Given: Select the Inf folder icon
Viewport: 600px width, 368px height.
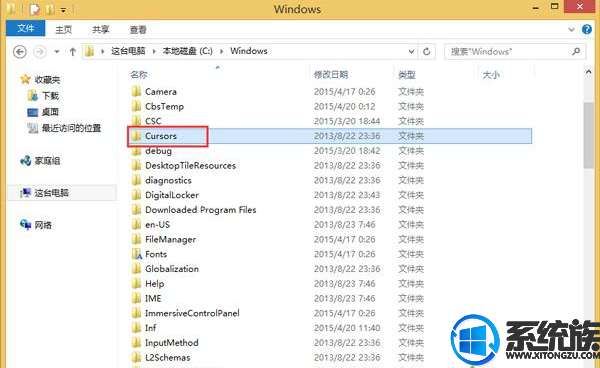Looking at the screenshot, I should click(x=136, y=328).
